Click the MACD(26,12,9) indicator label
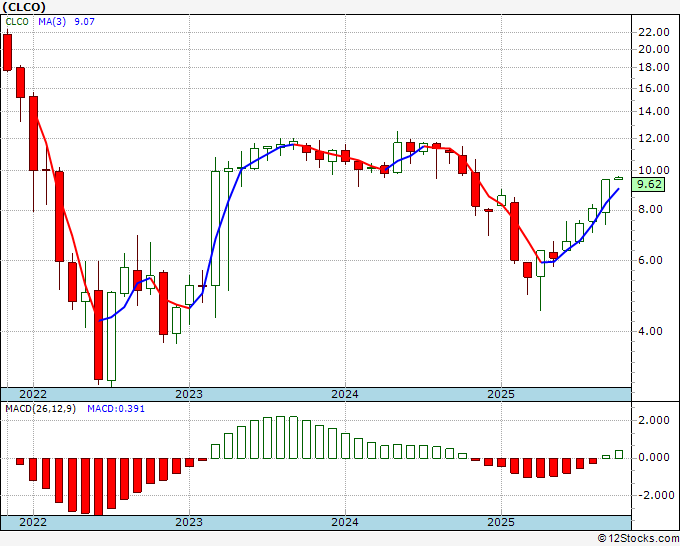 (40, 409)
